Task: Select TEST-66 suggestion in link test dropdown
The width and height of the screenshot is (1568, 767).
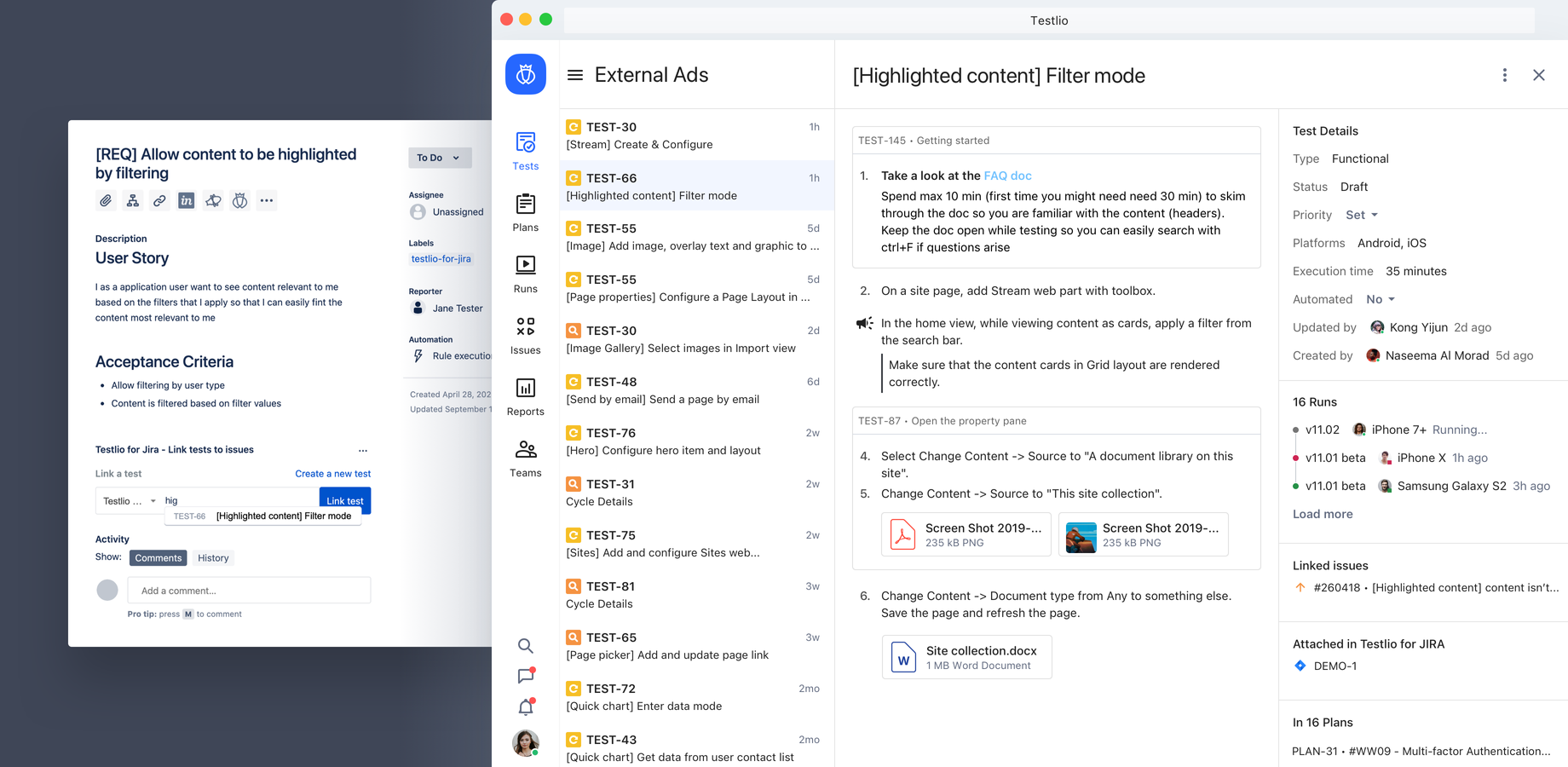Action: (262, 516)
